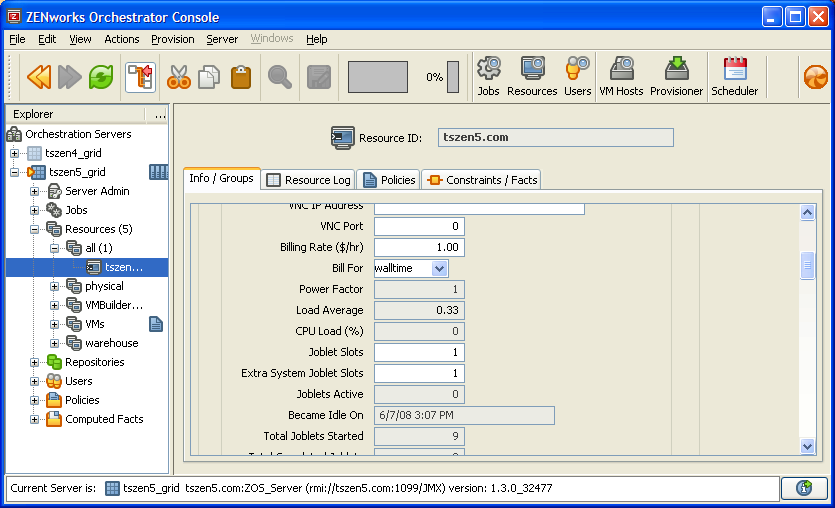835x508 pixels.
Task: Expand the physical group
Action: point(54,286)
